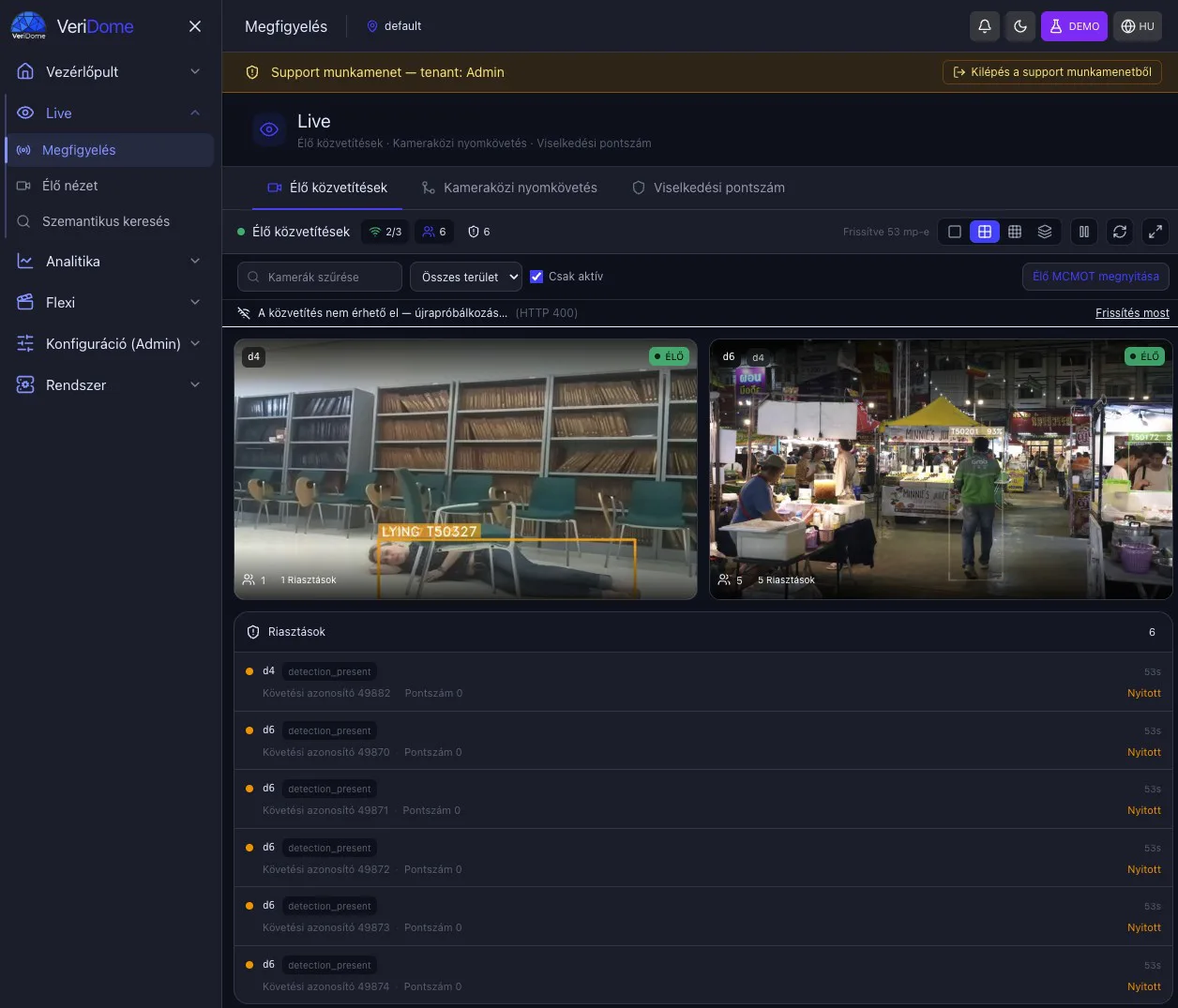Close the sidebar with the X icon

pos(195,26)
